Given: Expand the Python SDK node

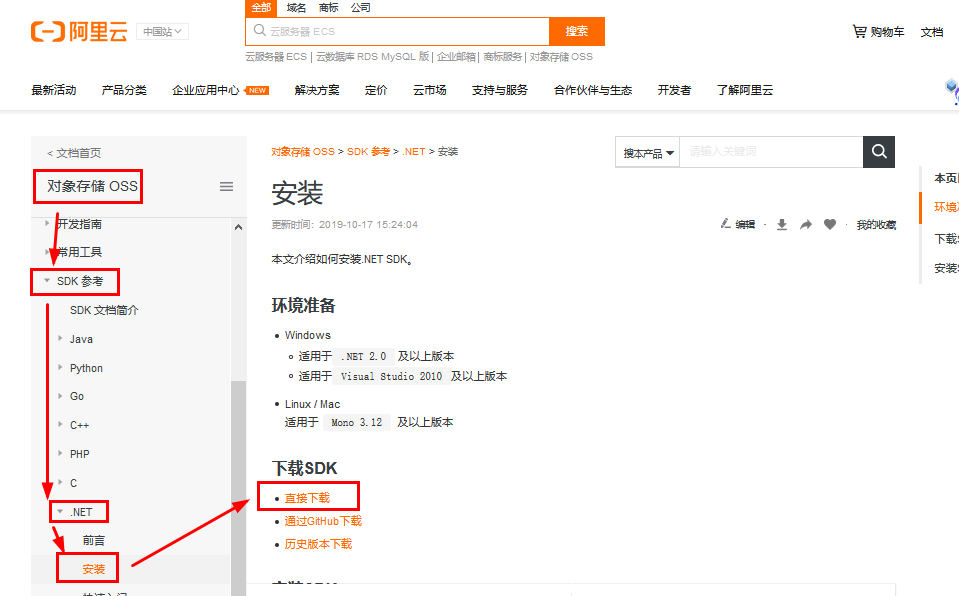Looking at the screenshot, I should coord(60,367).
